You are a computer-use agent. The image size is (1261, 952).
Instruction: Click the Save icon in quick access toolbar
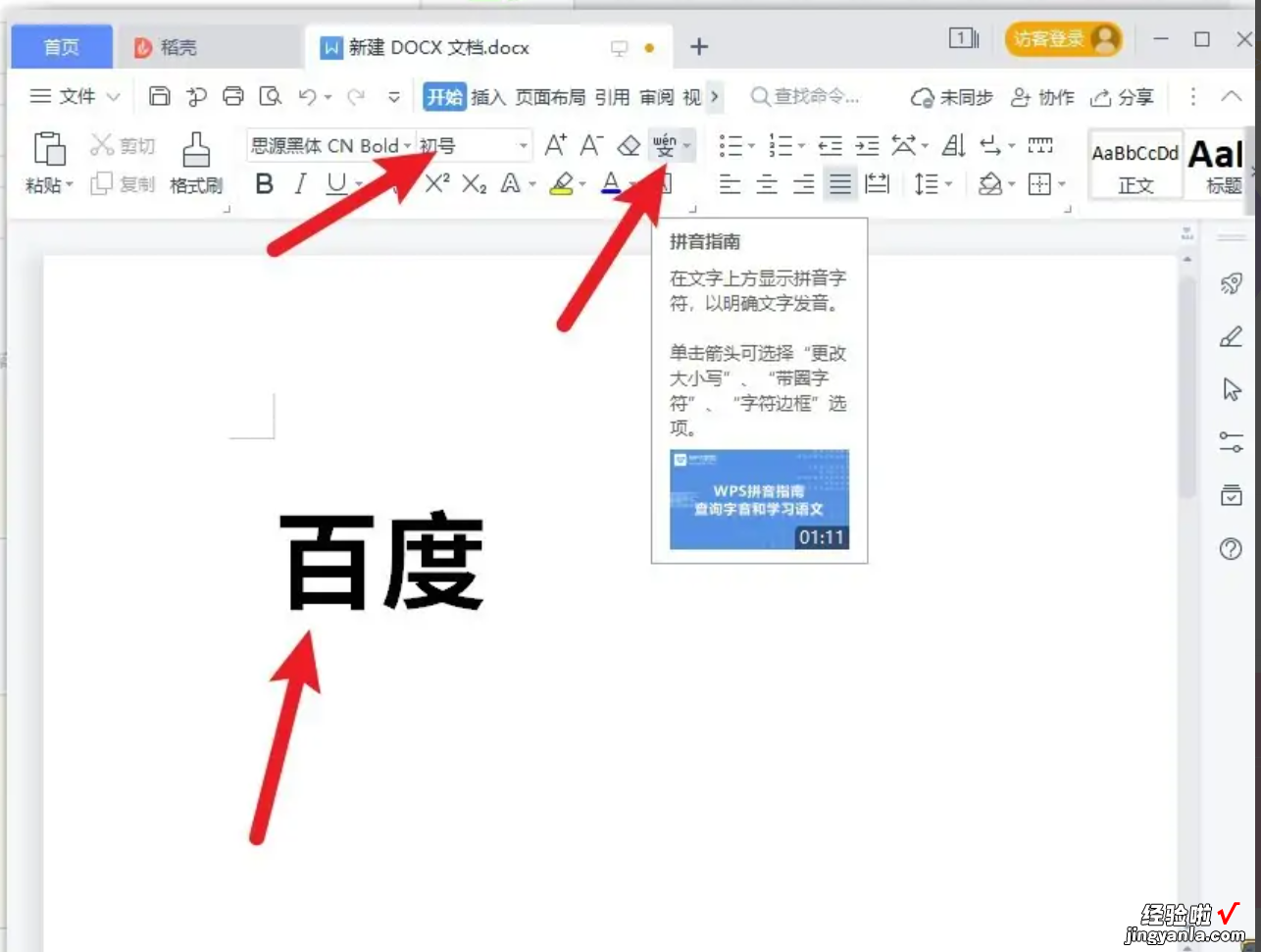tap(160, 96)
